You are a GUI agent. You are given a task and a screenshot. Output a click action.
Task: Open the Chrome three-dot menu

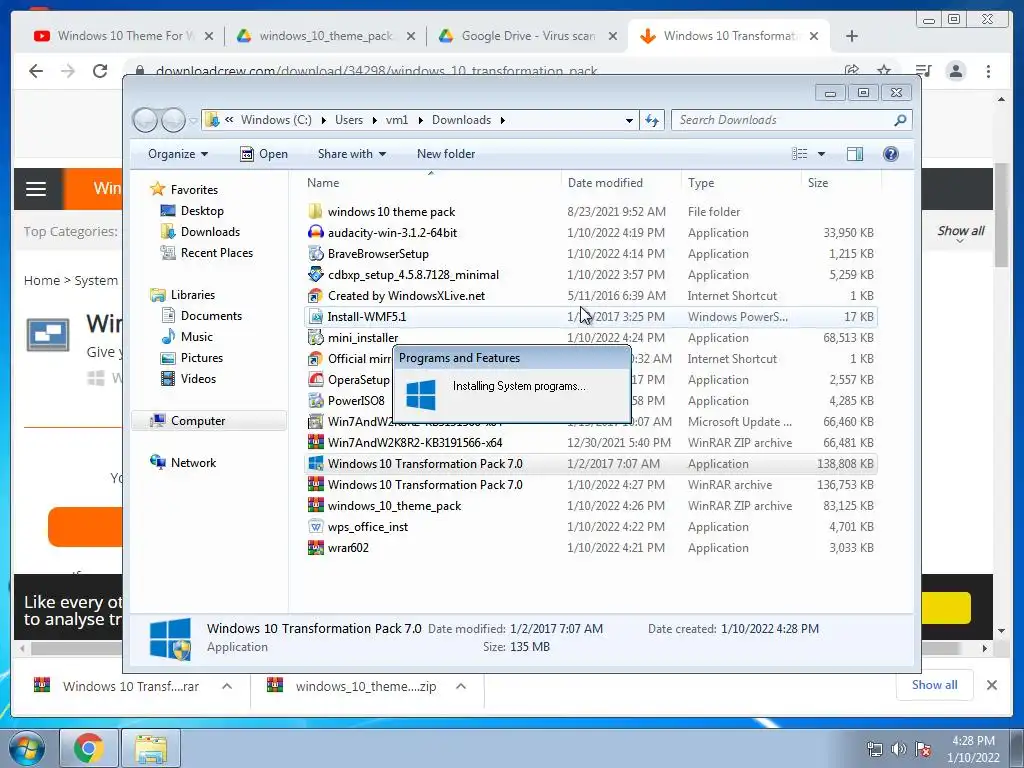tap(988, 71)
